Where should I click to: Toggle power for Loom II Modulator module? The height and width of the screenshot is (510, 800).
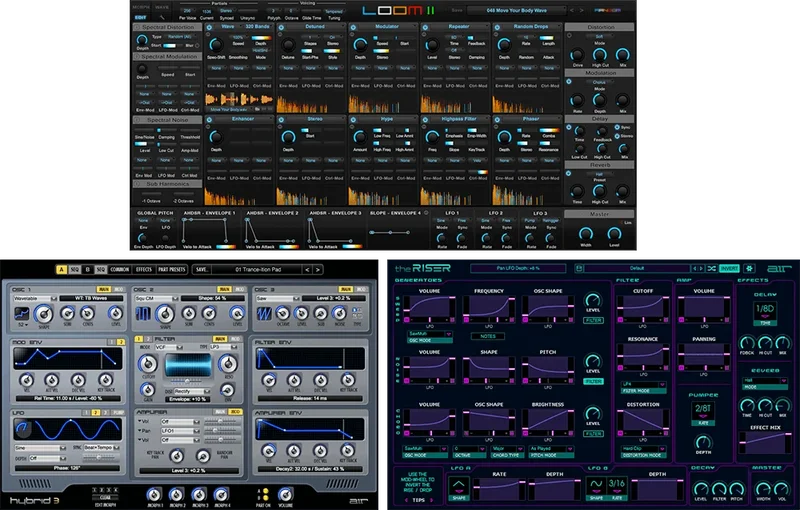pyautogui.click(x=353, y=27)
